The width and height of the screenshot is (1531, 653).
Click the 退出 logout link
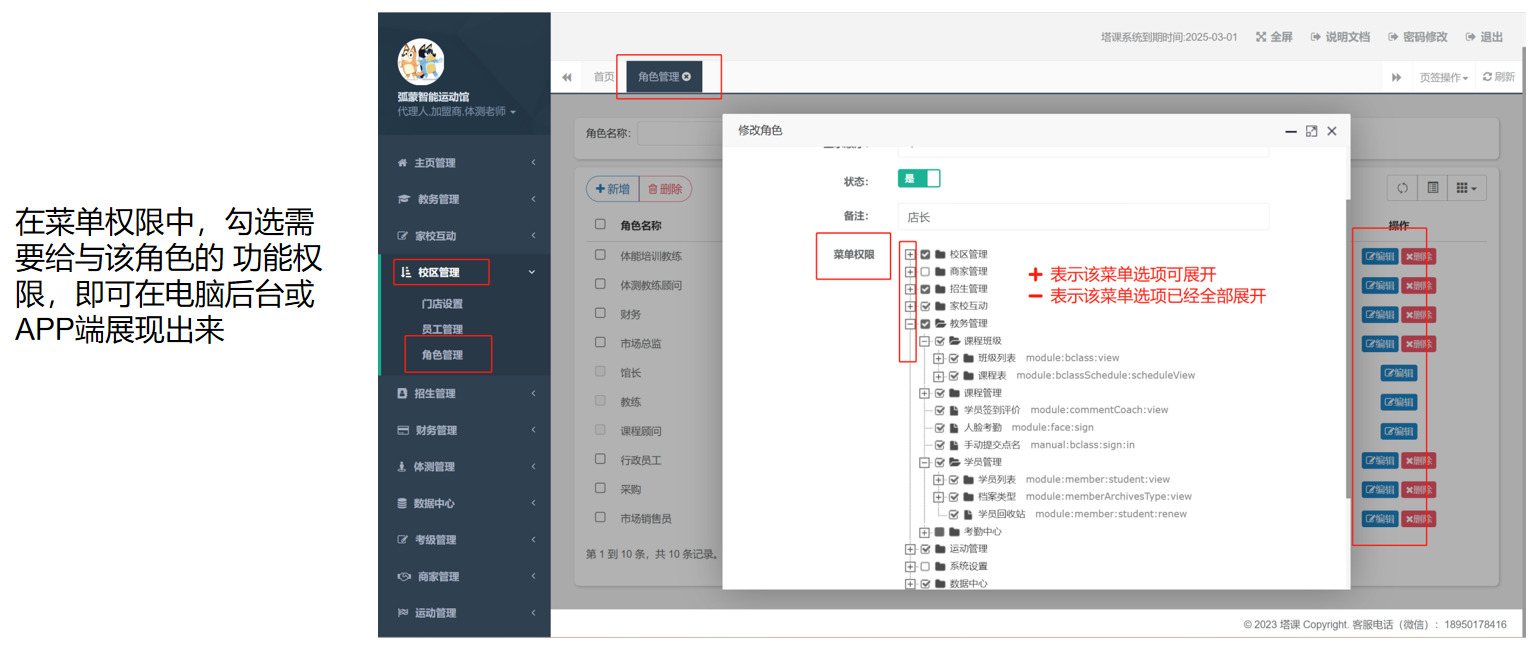(1485, 37)
